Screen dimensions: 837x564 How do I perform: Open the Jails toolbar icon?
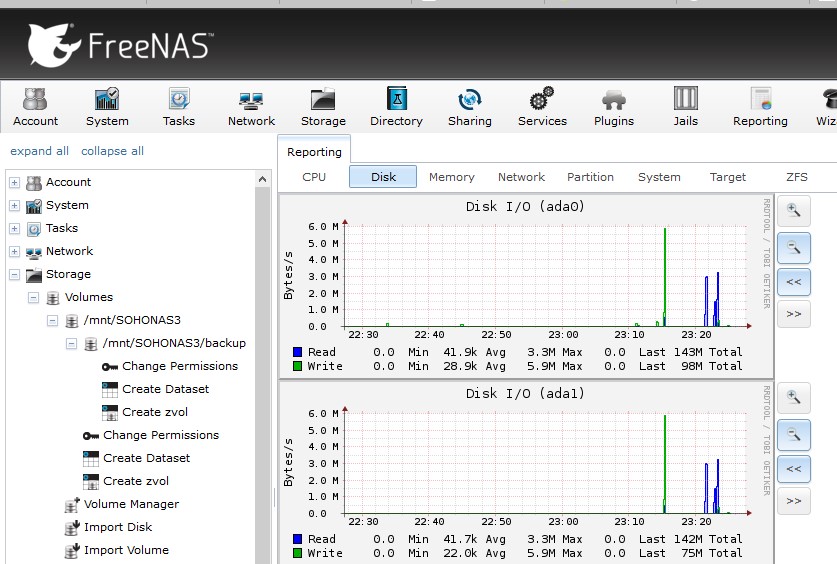[x=685, y=107]
